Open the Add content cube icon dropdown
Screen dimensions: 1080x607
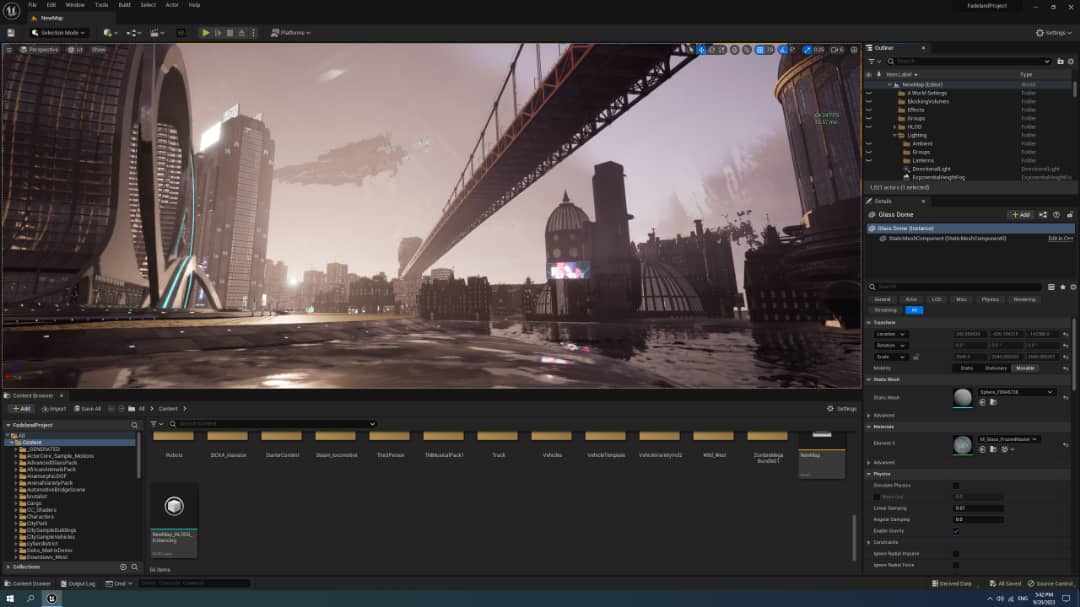110,32
